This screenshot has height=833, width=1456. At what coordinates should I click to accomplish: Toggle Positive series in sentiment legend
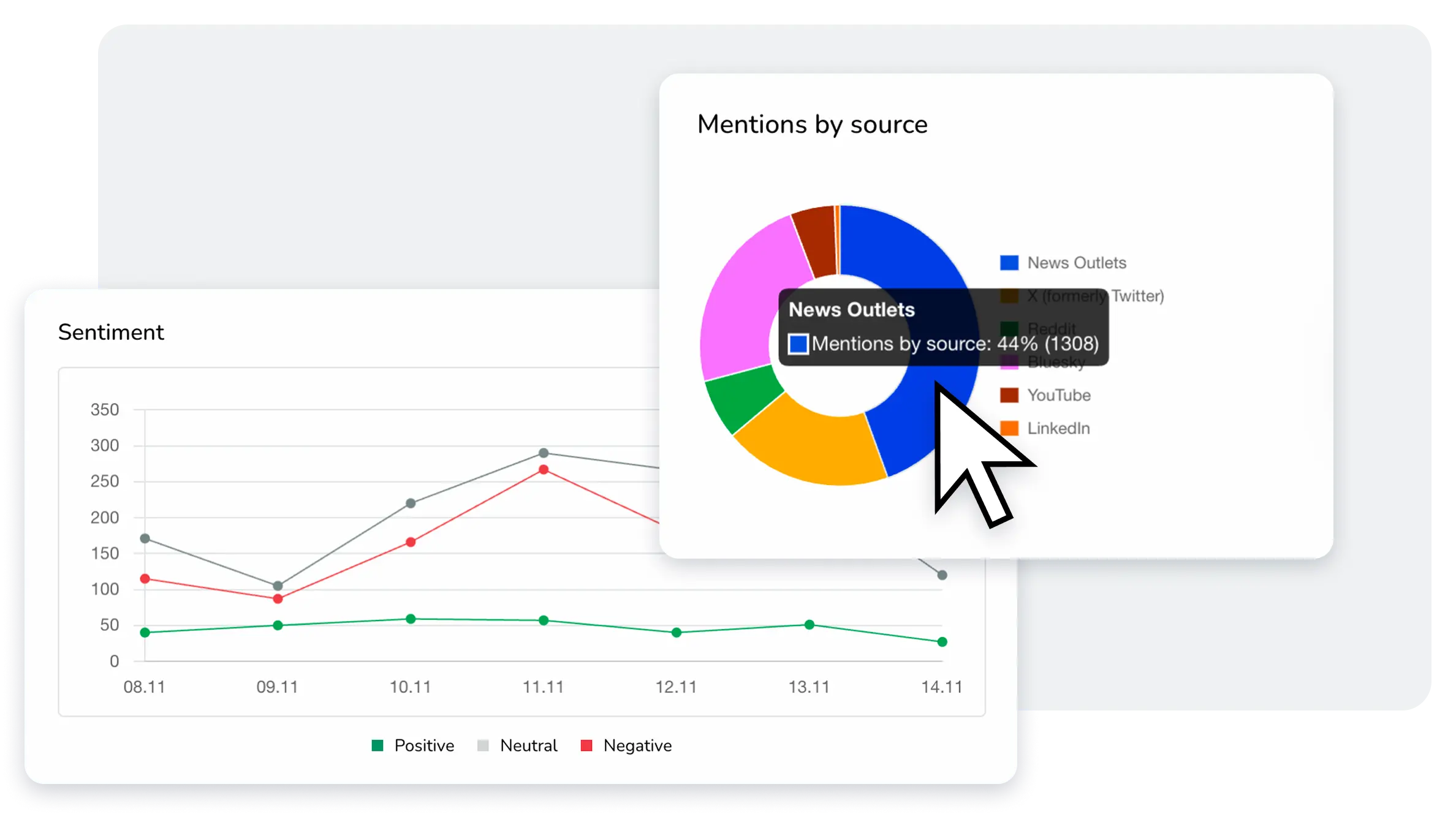pos(423,745)
